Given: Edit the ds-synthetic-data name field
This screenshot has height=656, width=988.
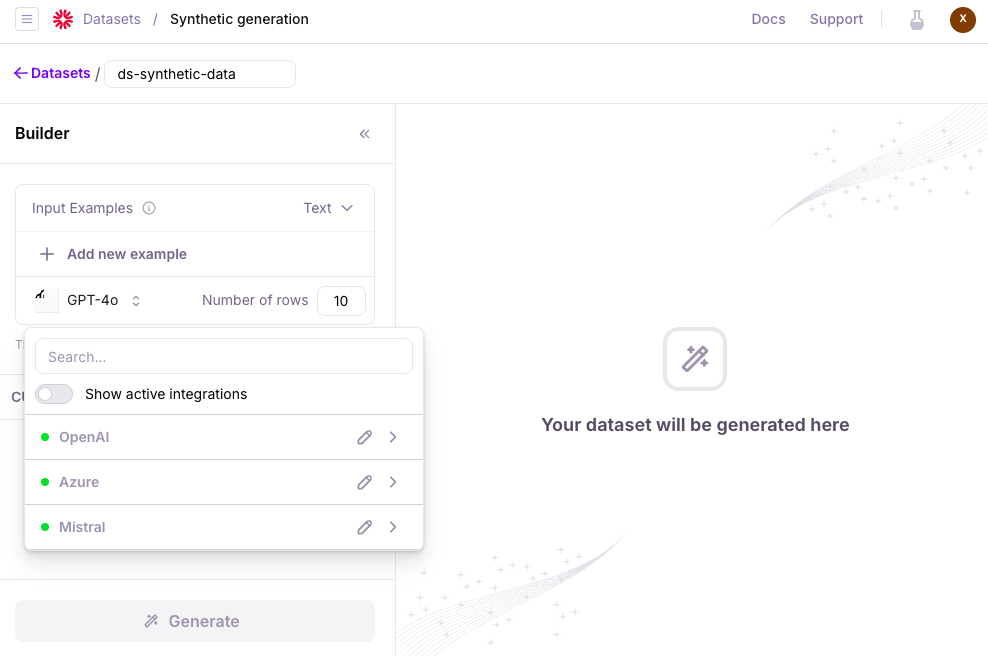Looking at the screenshot, I should [x=200, y=74].
